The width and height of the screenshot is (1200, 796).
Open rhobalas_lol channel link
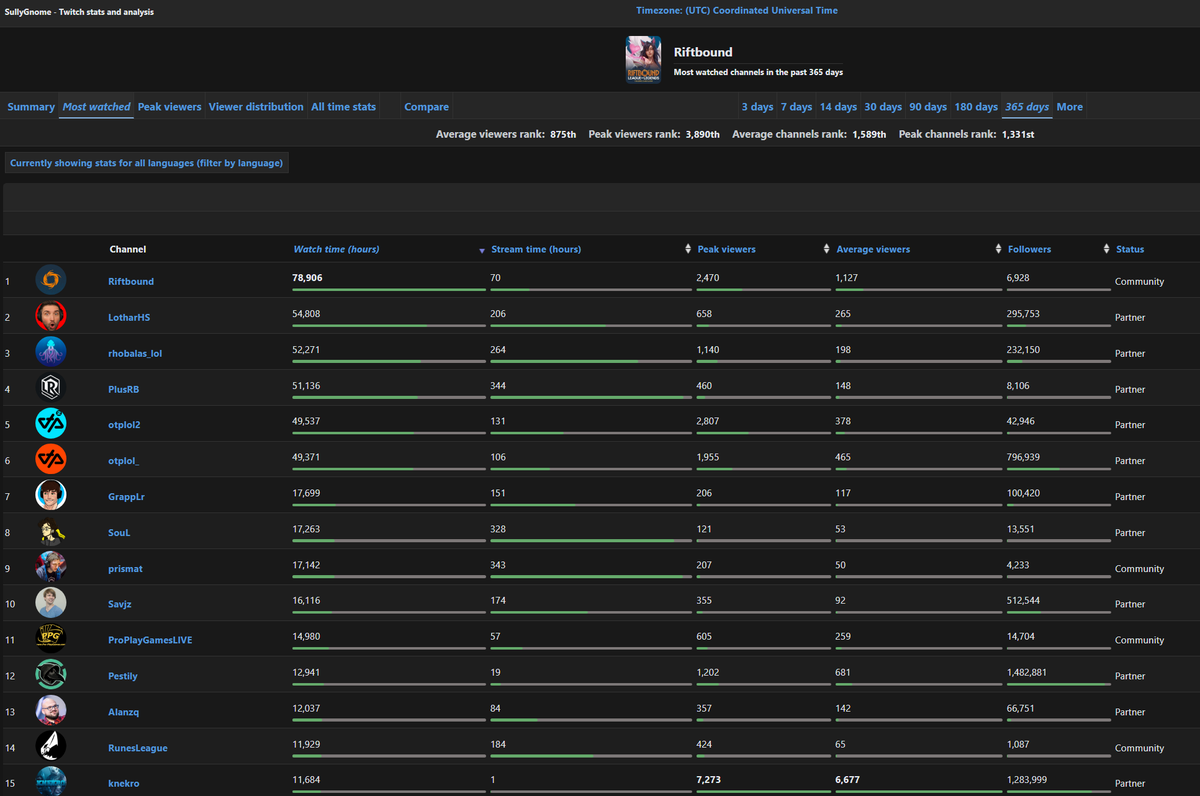pos(135,354)
